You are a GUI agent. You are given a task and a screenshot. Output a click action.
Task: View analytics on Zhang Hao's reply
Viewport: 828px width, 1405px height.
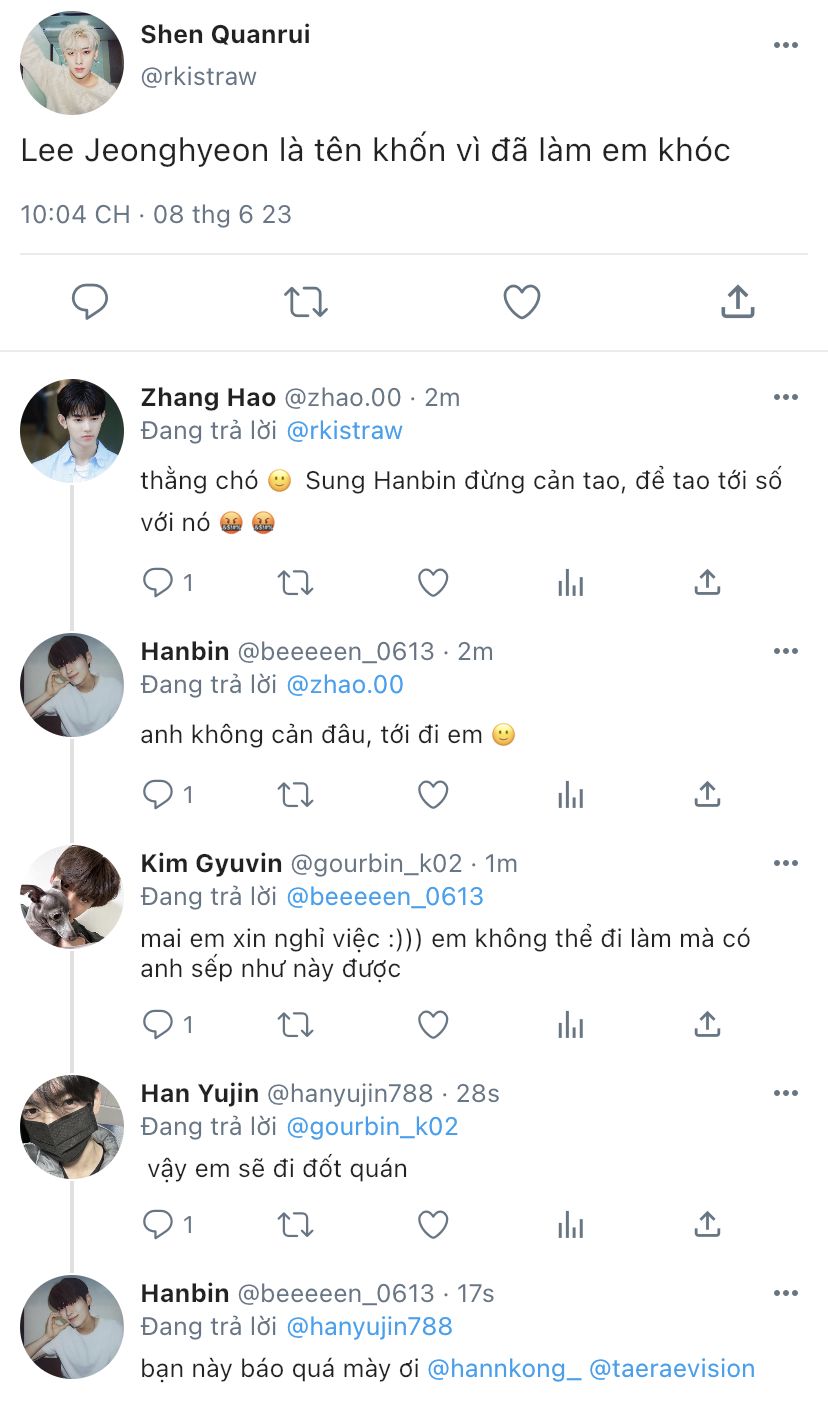570,582
